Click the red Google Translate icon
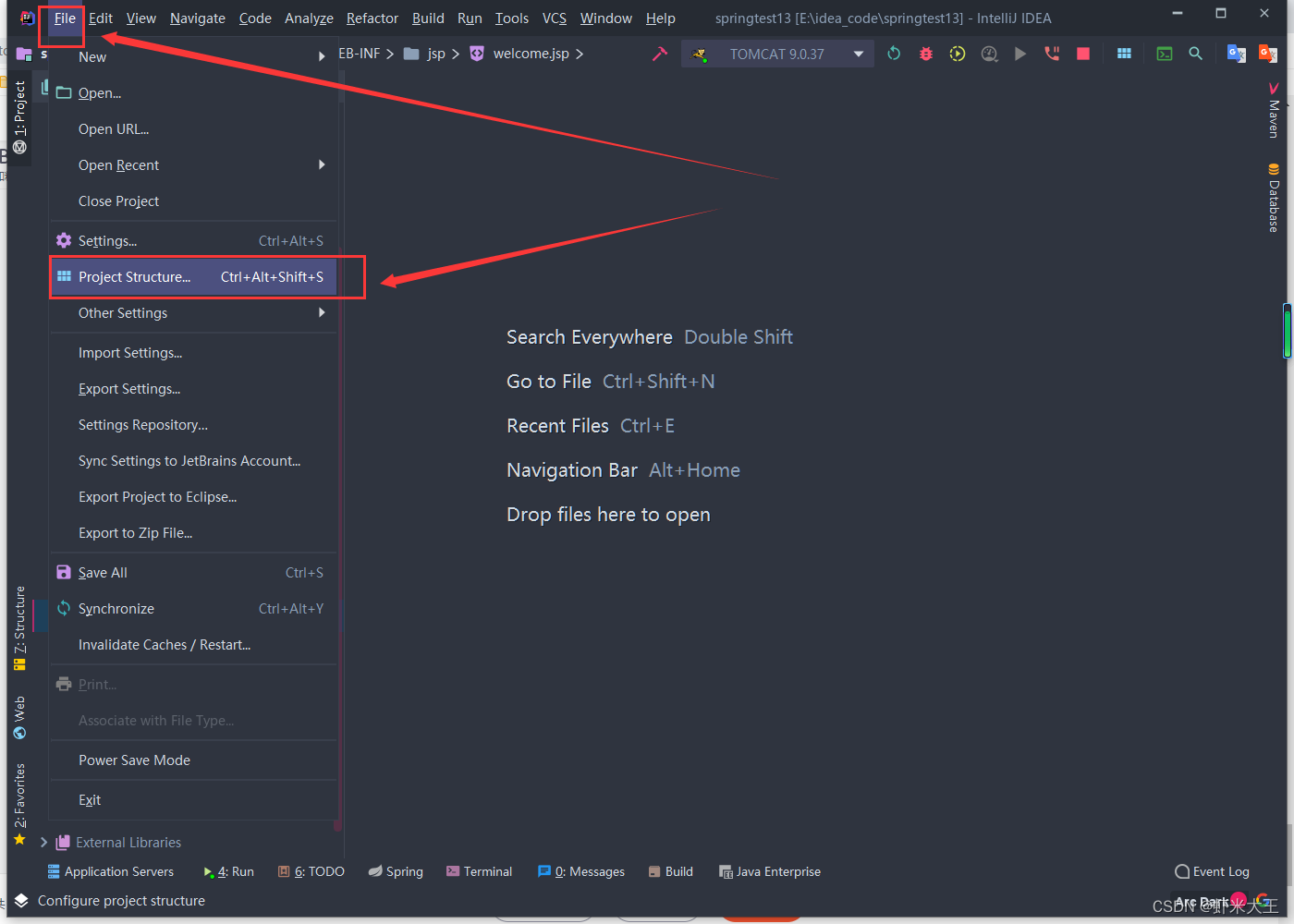 (1267, 54)
